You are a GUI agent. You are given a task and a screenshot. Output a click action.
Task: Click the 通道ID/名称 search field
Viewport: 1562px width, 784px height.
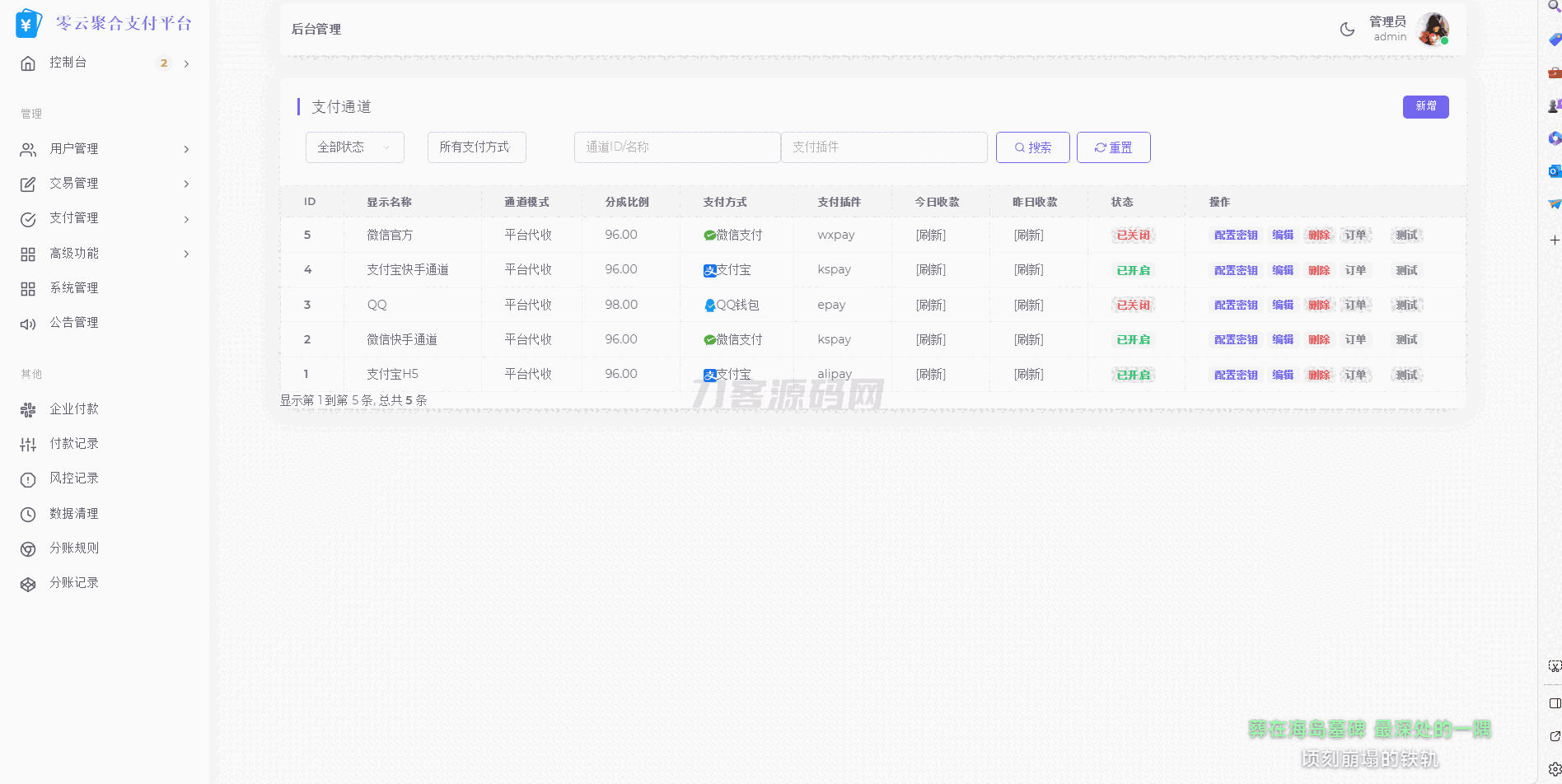tap(676, 147)
